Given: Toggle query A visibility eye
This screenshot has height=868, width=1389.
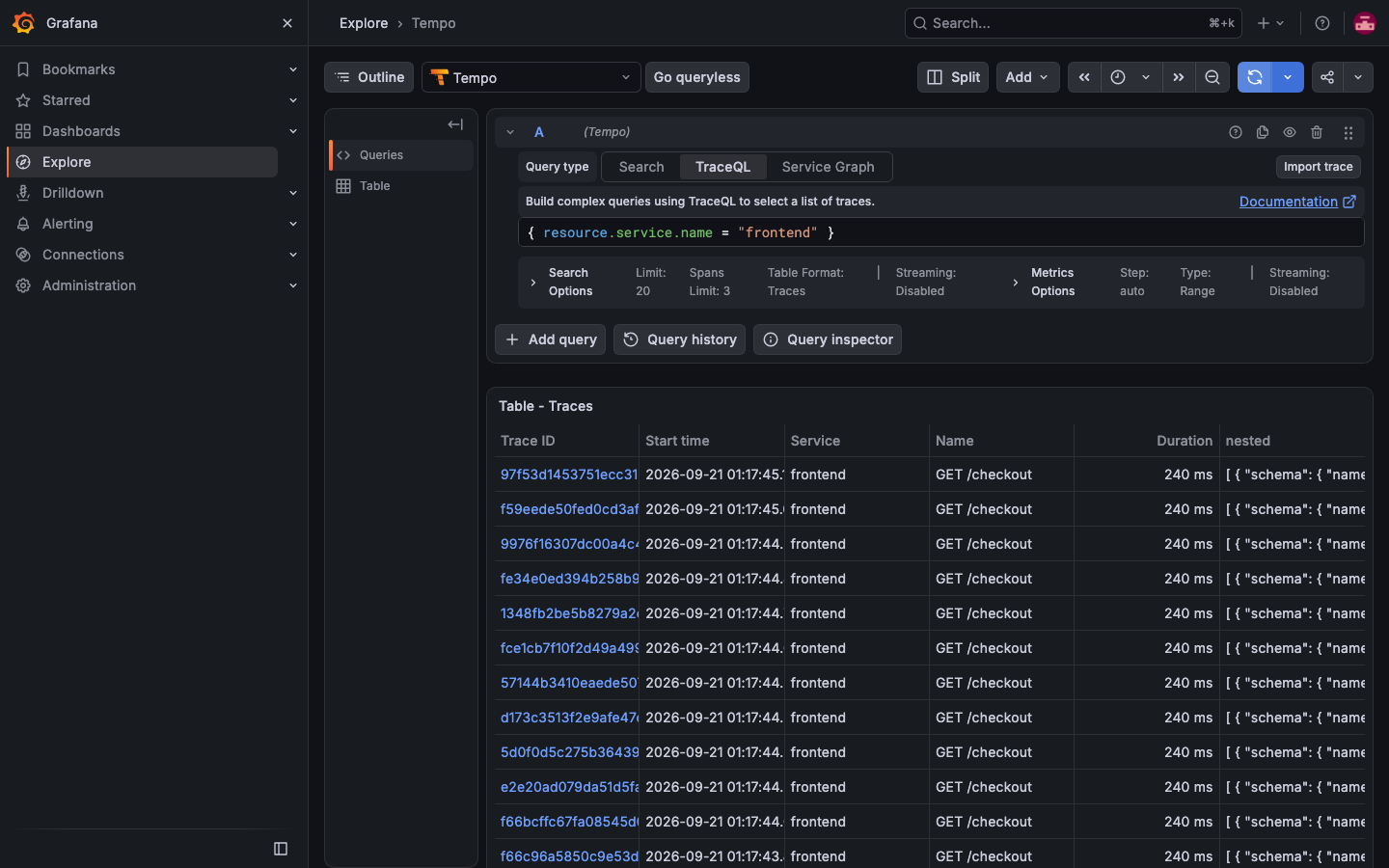Looking at the screenshot, I should [1290, 132].
